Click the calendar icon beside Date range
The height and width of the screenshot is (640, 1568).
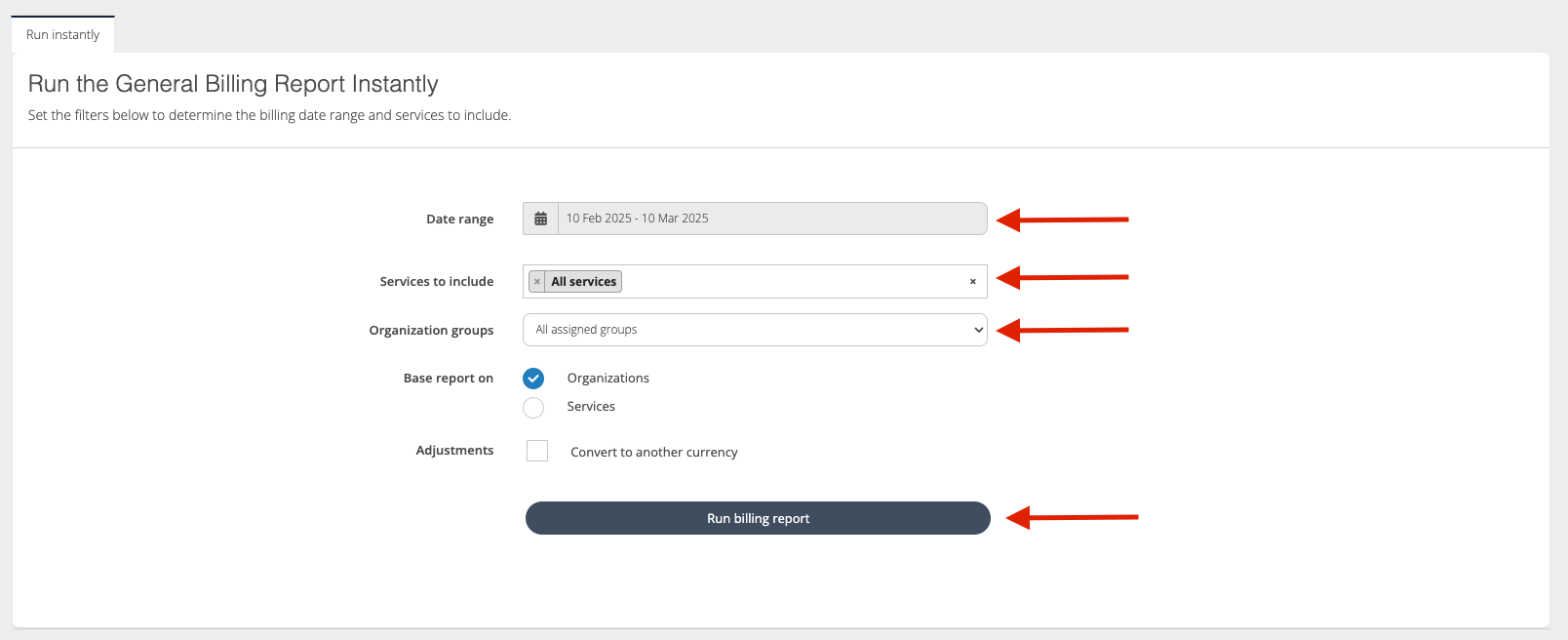coord(540,219)
